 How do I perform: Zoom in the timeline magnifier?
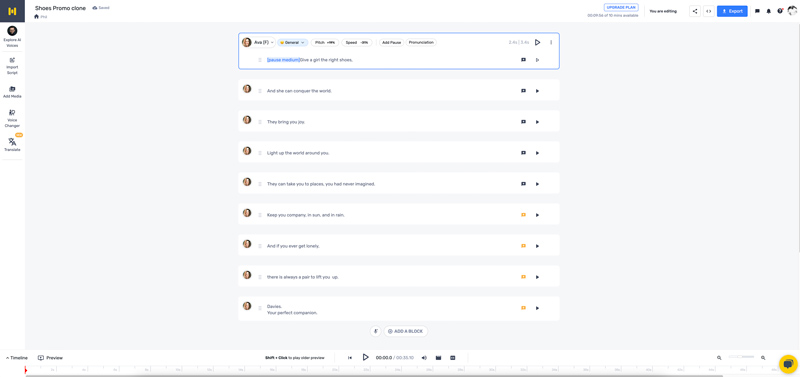pos(763,358)
